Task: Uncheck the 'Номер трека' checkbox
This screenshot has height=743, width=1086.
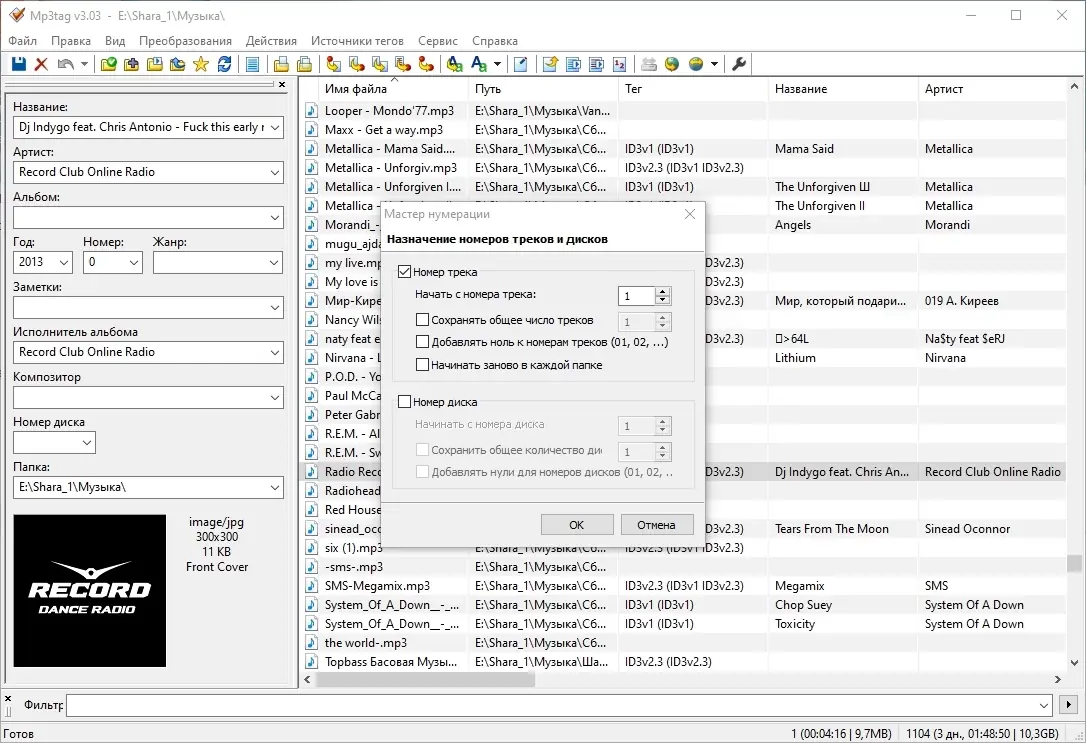Action: (405, 272)
